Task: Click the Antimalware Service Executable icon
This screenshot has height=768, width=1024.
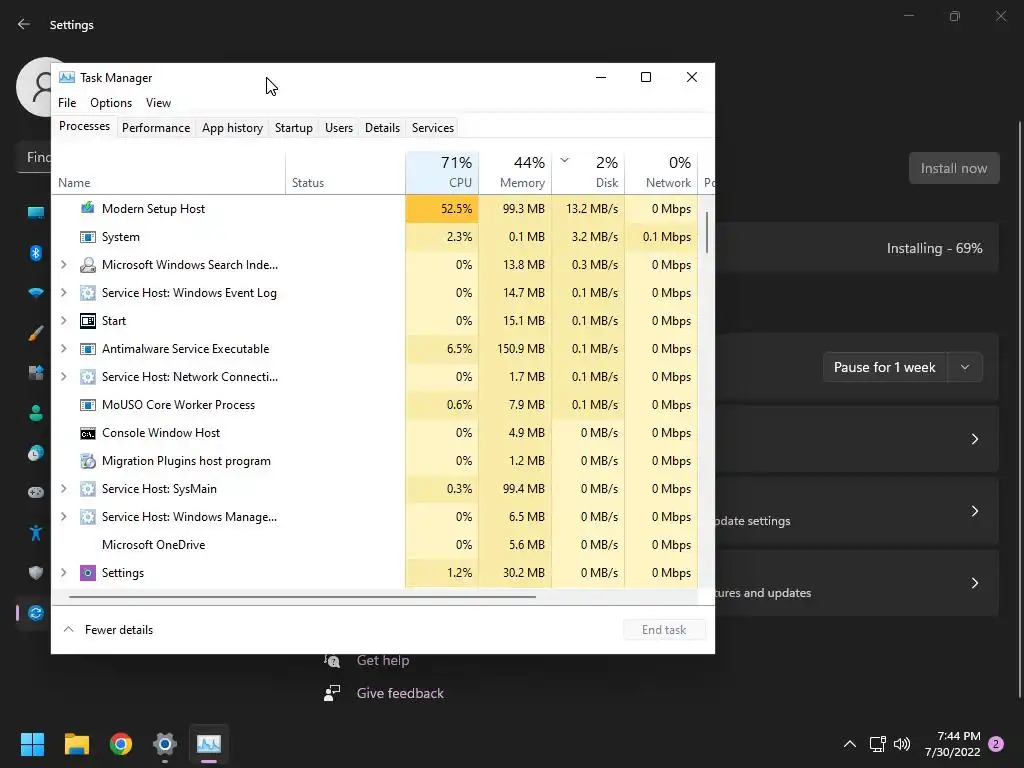Action: point(88,349)
